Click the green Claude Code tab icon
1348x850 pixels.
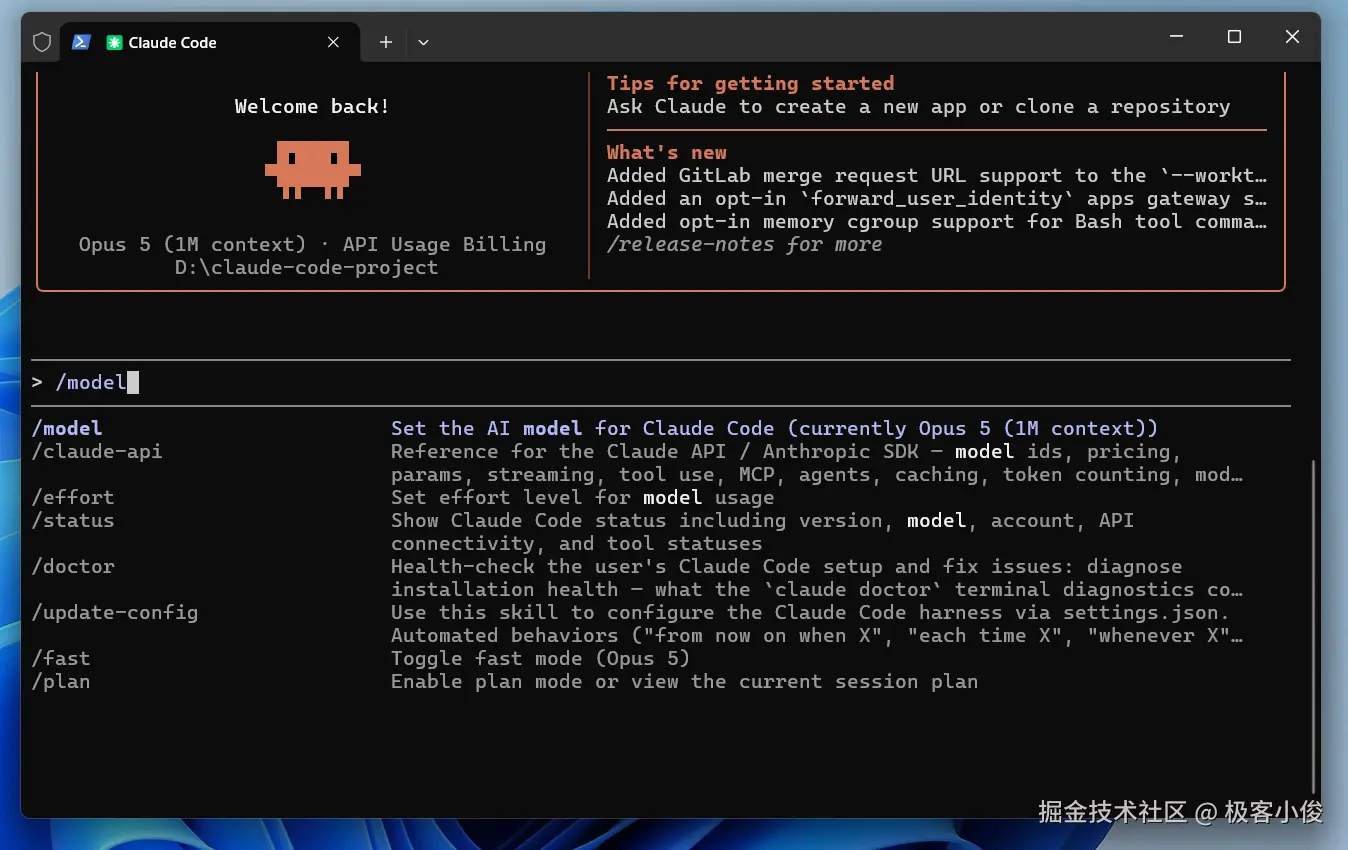pyautogui.click(x=115, y=42)
